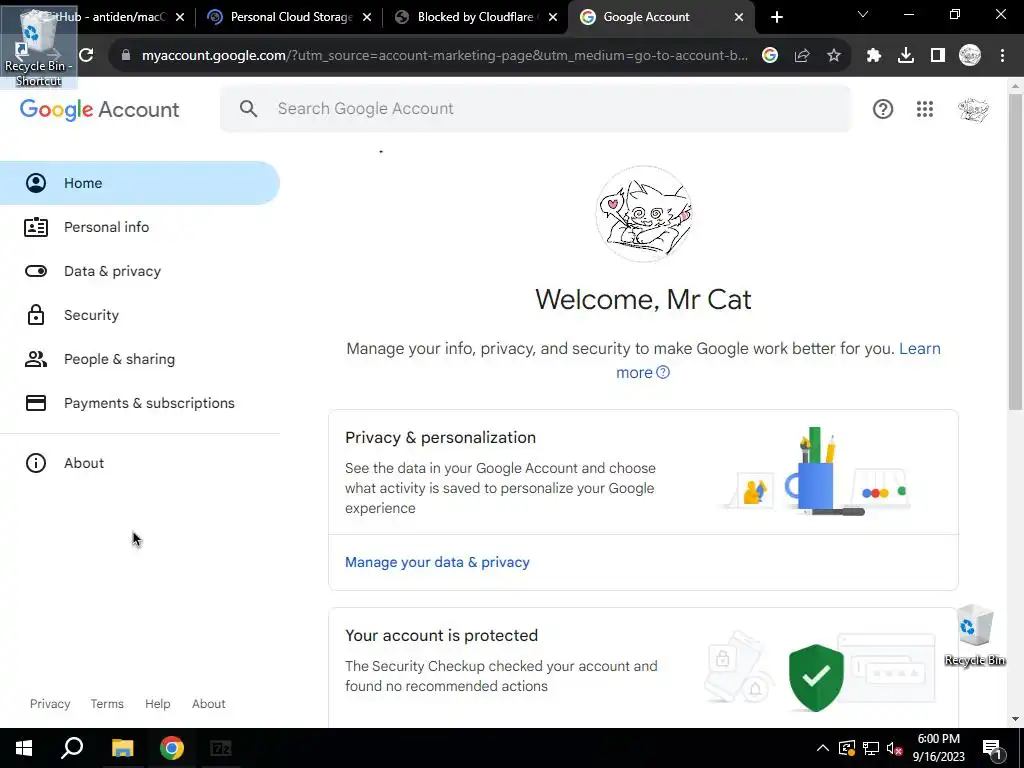The image size is (1024, 768).
Task: Click the Learn more link
Action: coord(920,349)
